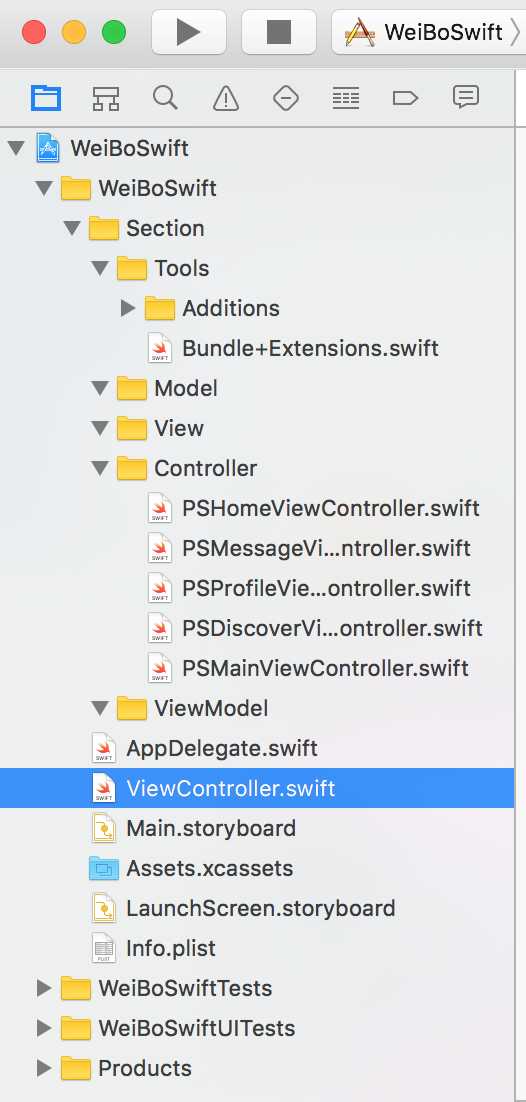Open Info.plist file
Image resolution: width=526 pixels, height=1102 pixels.
pos(154,948)
